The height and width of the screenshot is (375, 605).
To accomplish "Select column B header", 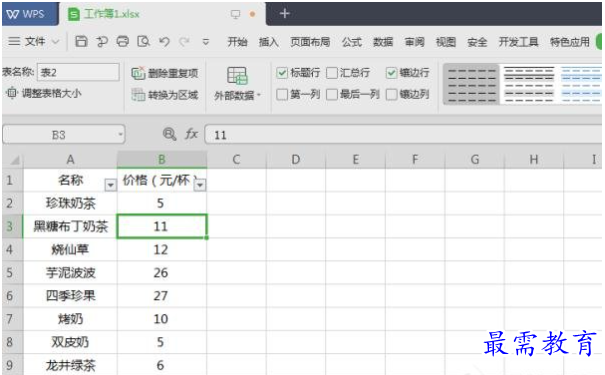I will 162,159.
